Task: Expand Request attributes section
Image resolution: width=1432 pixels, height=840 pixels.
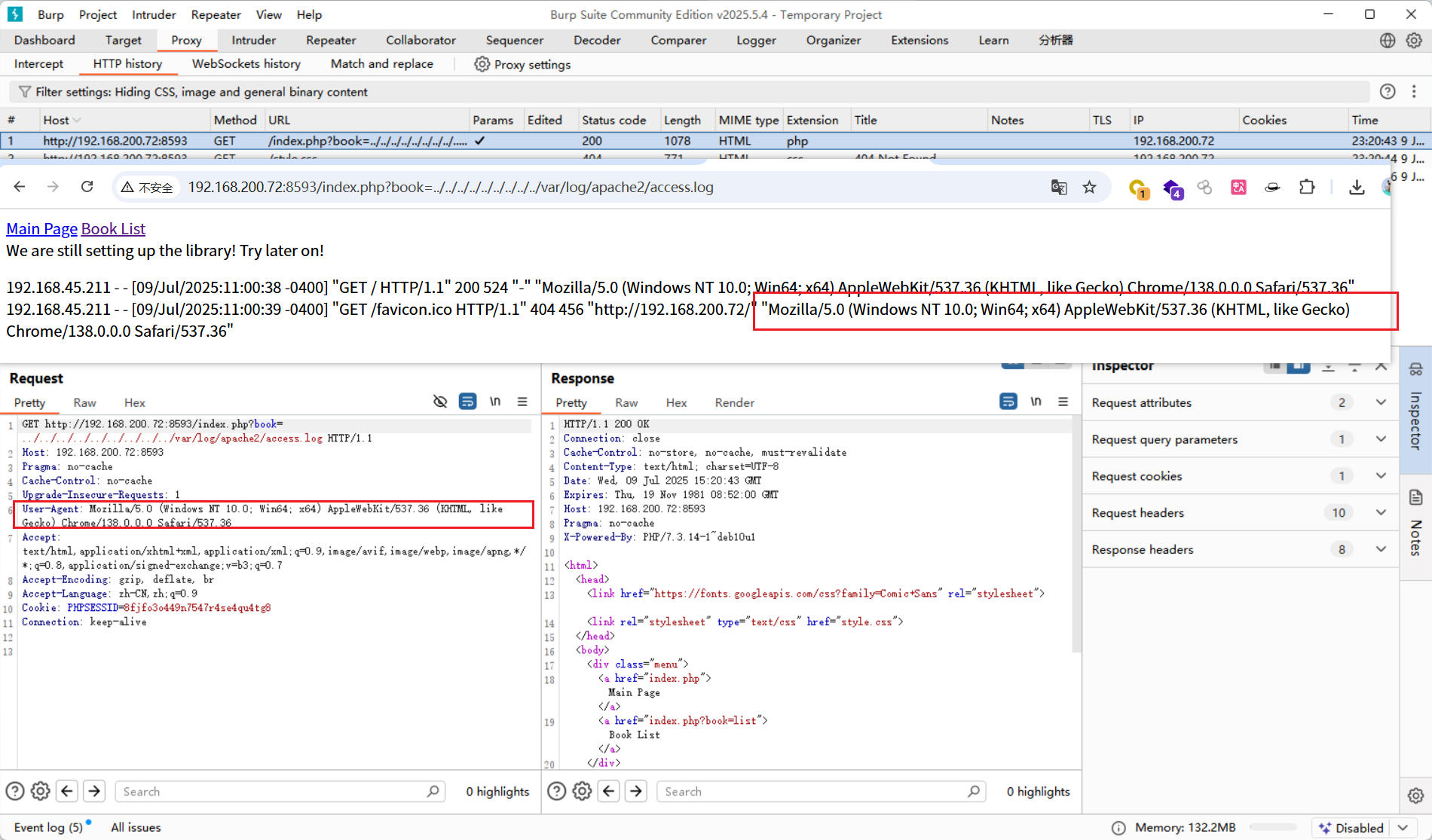Action: (x=1381, y=402)
